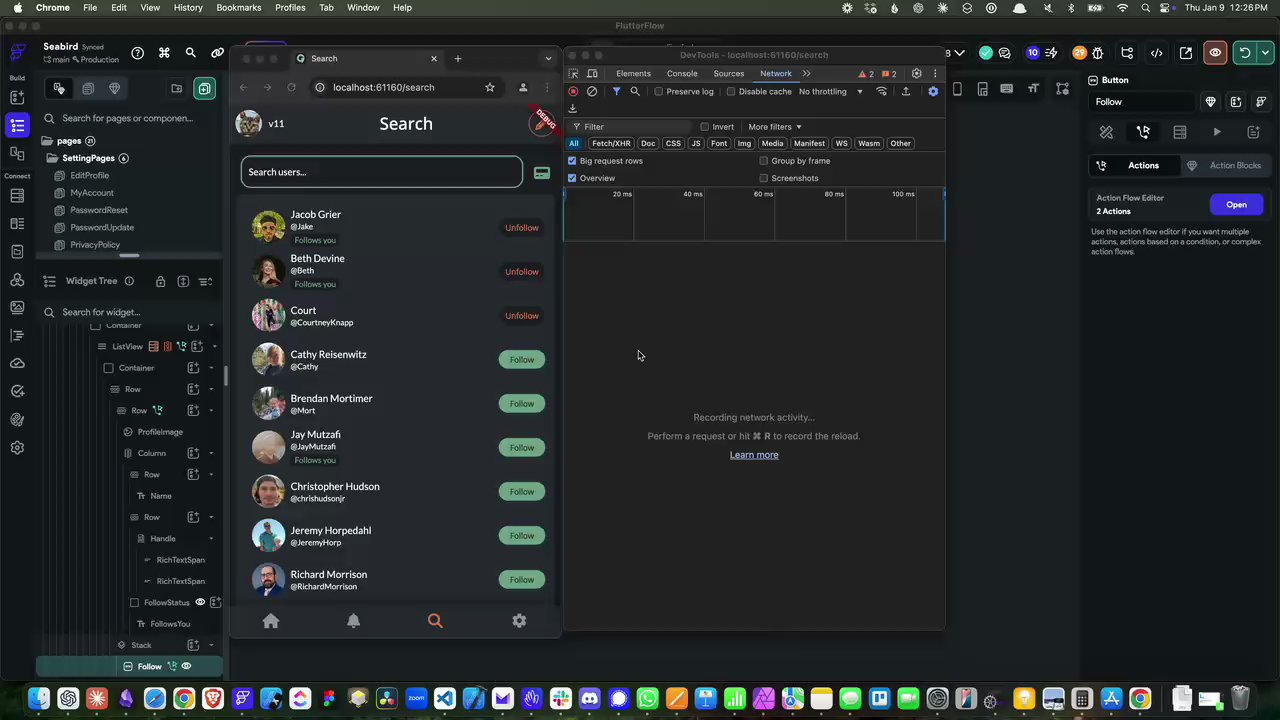Open the Bookmarks menu in menu bar
The height and width of the screenshot is (720, 1280).
(x=239, y=7)
